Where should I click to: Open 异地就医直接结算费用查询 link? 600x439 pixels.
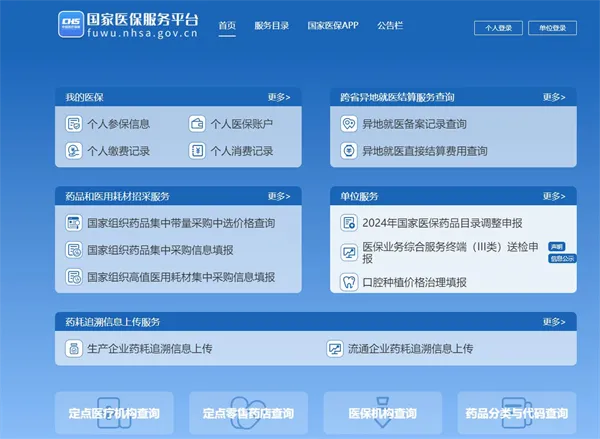coord(425,151)
